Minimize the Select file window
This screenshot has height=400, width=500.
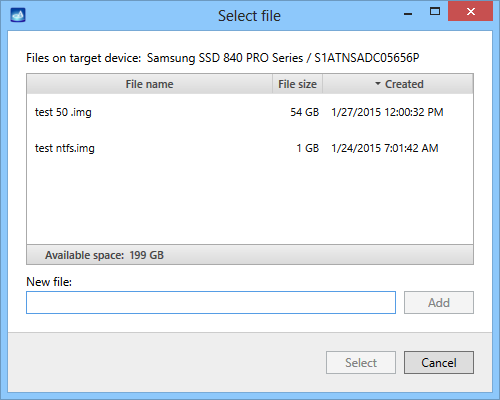[408, 14]
